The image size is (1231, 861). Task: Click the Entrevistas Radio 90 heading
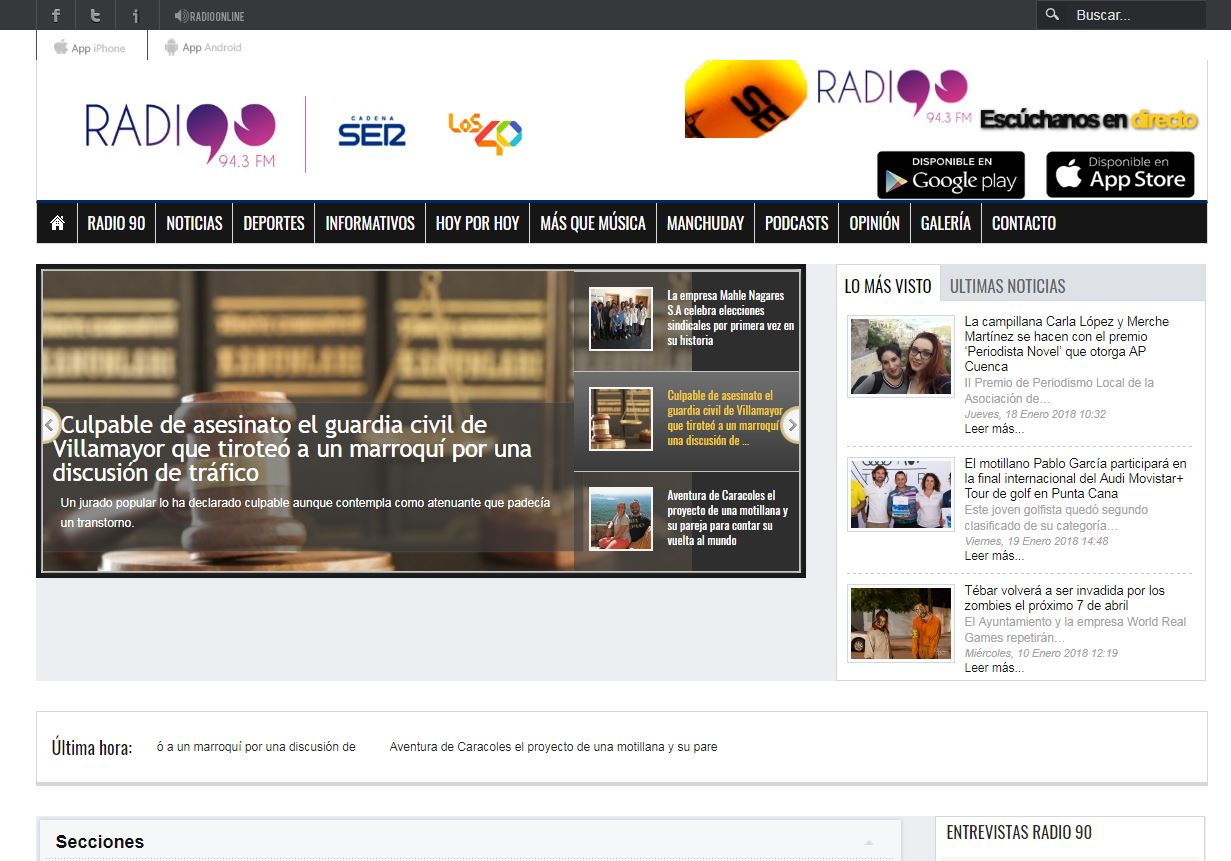1019,832
